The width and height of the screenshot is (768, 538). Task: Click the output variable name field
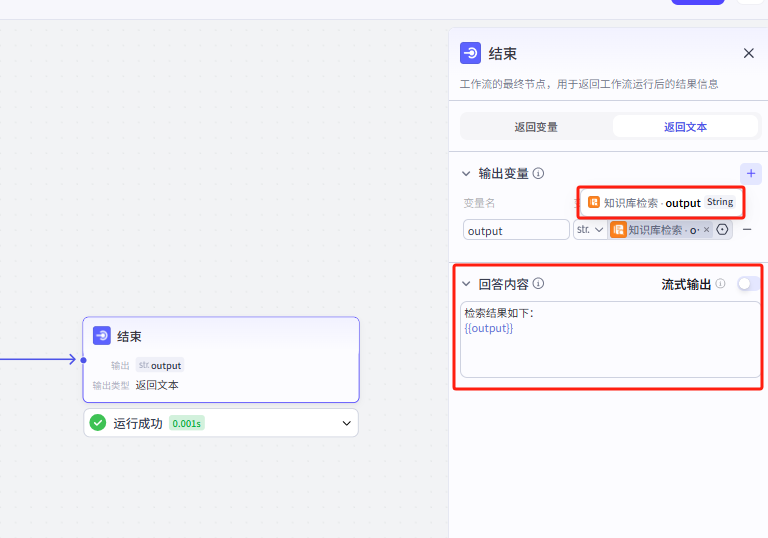pyautogui.click(x=516, y=230)
